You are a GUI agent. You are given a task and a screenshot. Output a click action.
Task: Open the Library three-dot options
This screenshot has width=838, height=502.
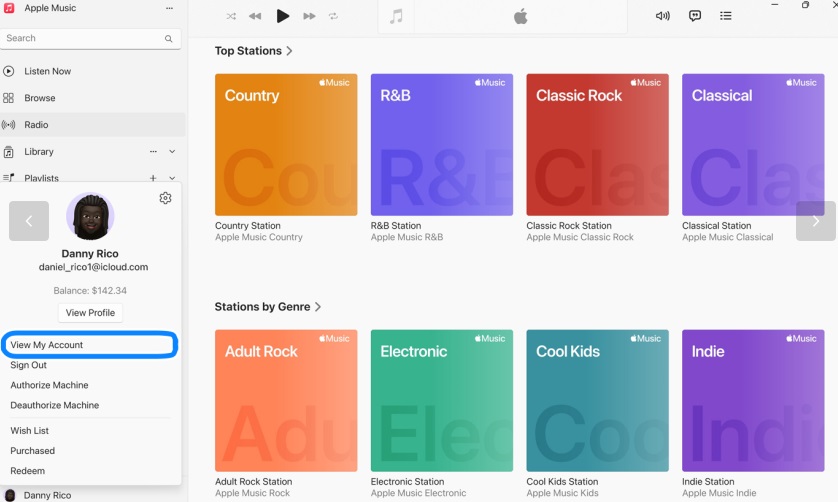[x=153, y=151]
